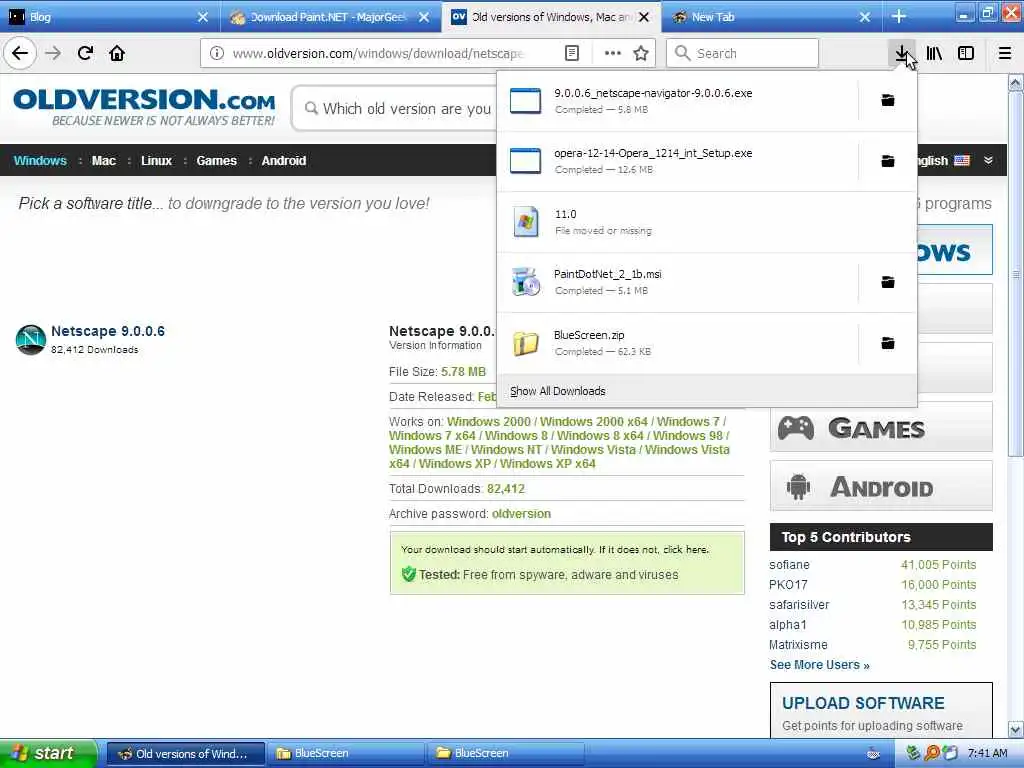Image resolution: width=1024 pixels, height=768 pixels.
Task: Open containing folder for BlueScreen.zip
Action: click(x=888, y=343)
